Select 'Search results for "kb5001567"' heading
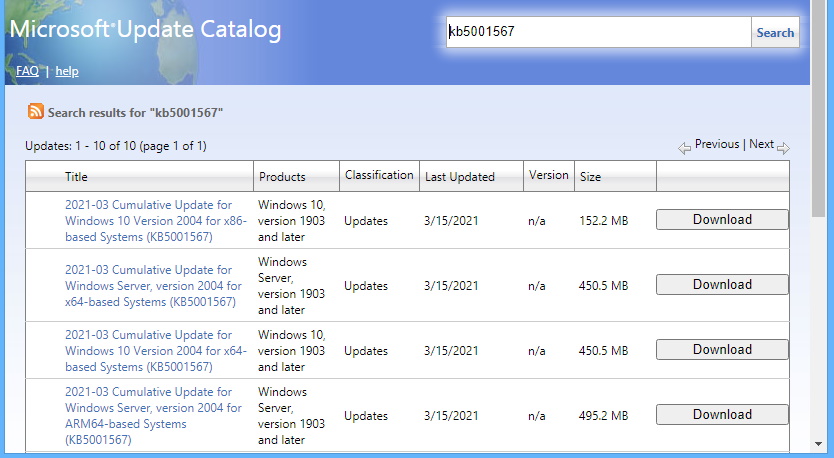The height and width of the screenshot is (458, 834). pyautogui.click(x=135, y=113)
